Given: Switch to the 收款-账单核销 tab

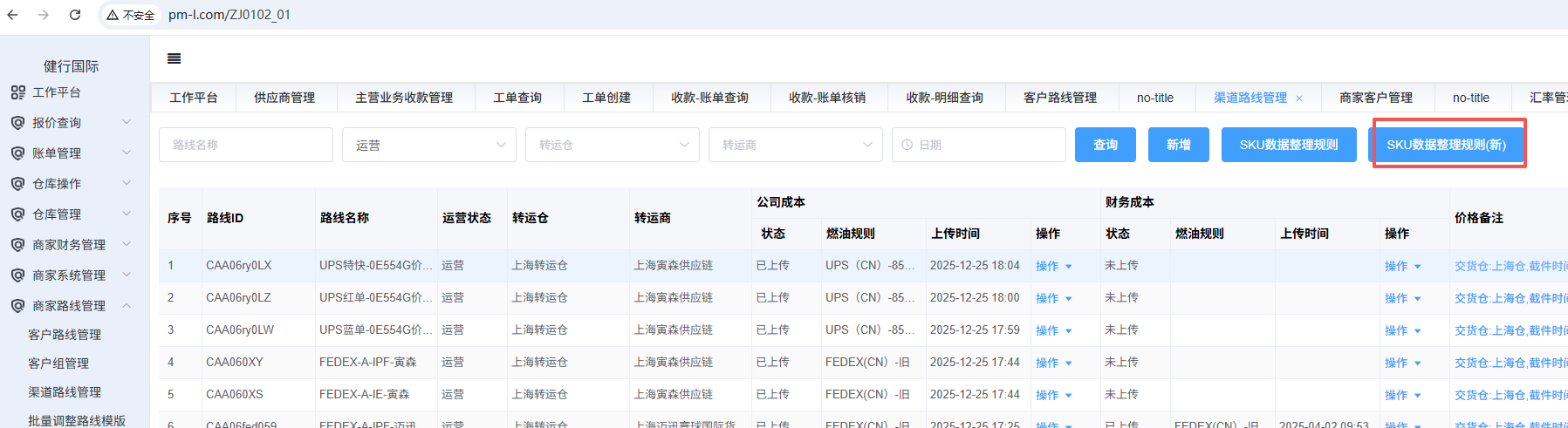Looking at the screenshot, I should tap(826, 98).
